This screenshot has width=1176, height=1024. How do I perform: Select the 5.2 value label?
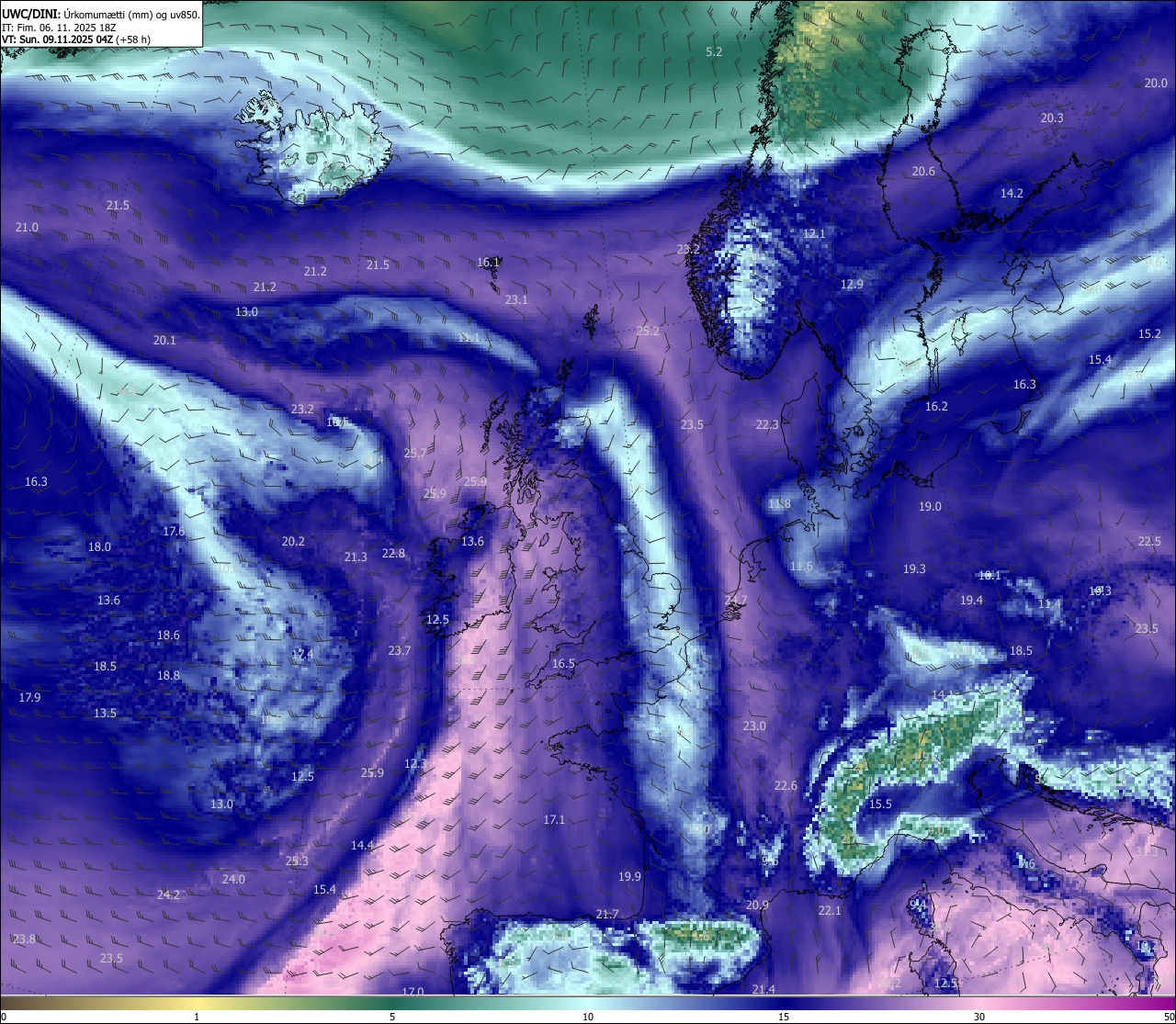714,52
